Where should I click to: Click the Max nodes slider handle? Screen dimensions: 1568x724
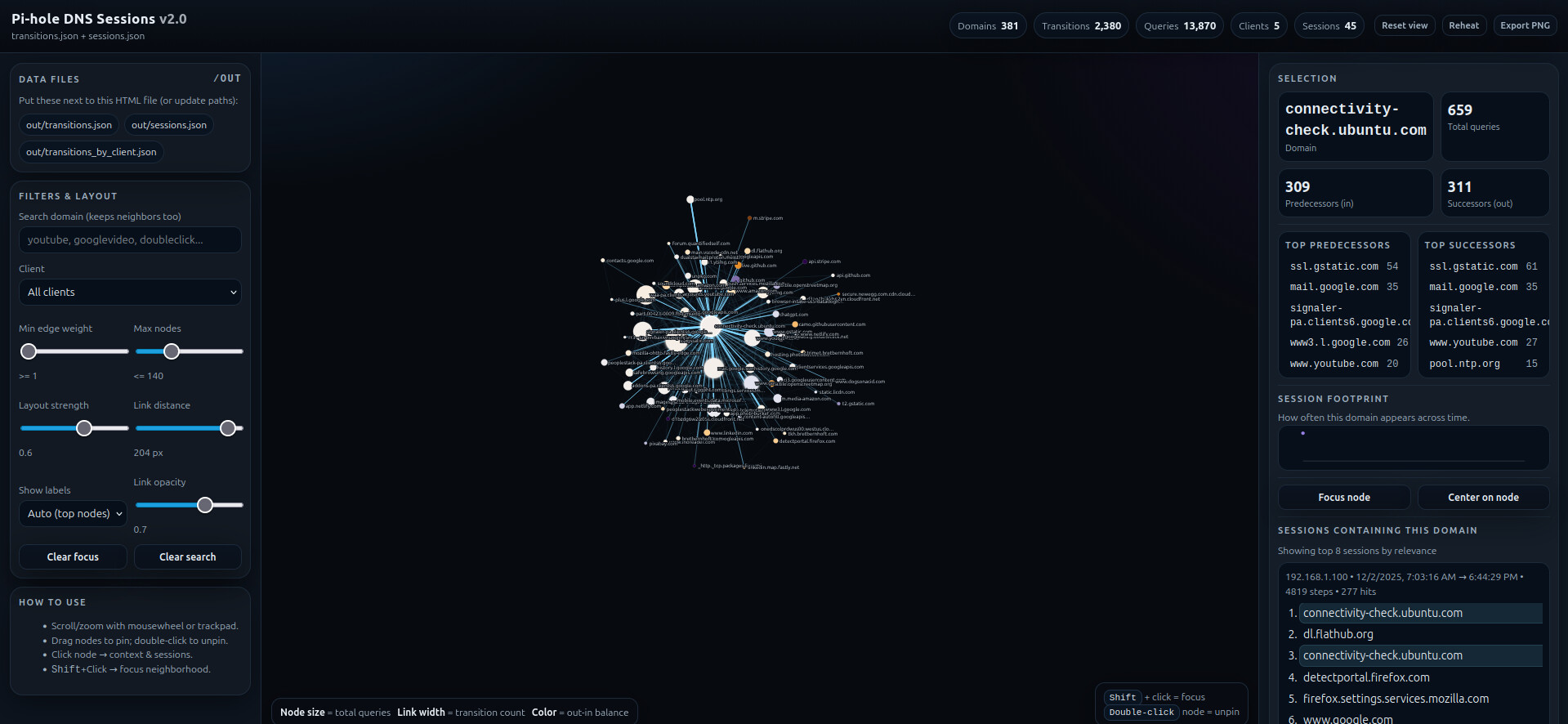[171, 351]
